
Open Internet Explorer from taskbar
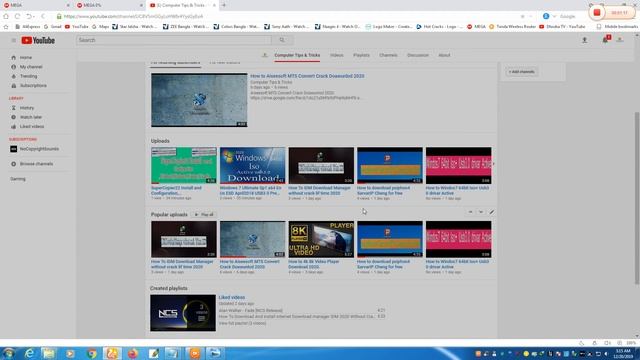[29, 353]
